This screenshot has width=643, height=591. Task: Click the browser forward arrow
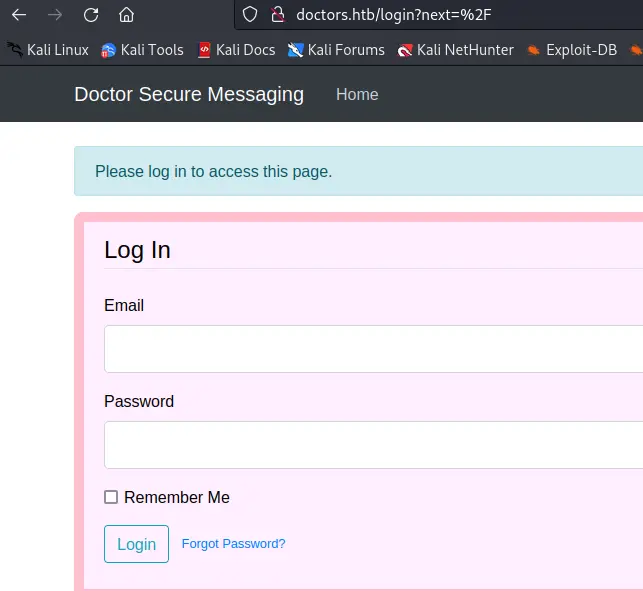pos(55,15)
